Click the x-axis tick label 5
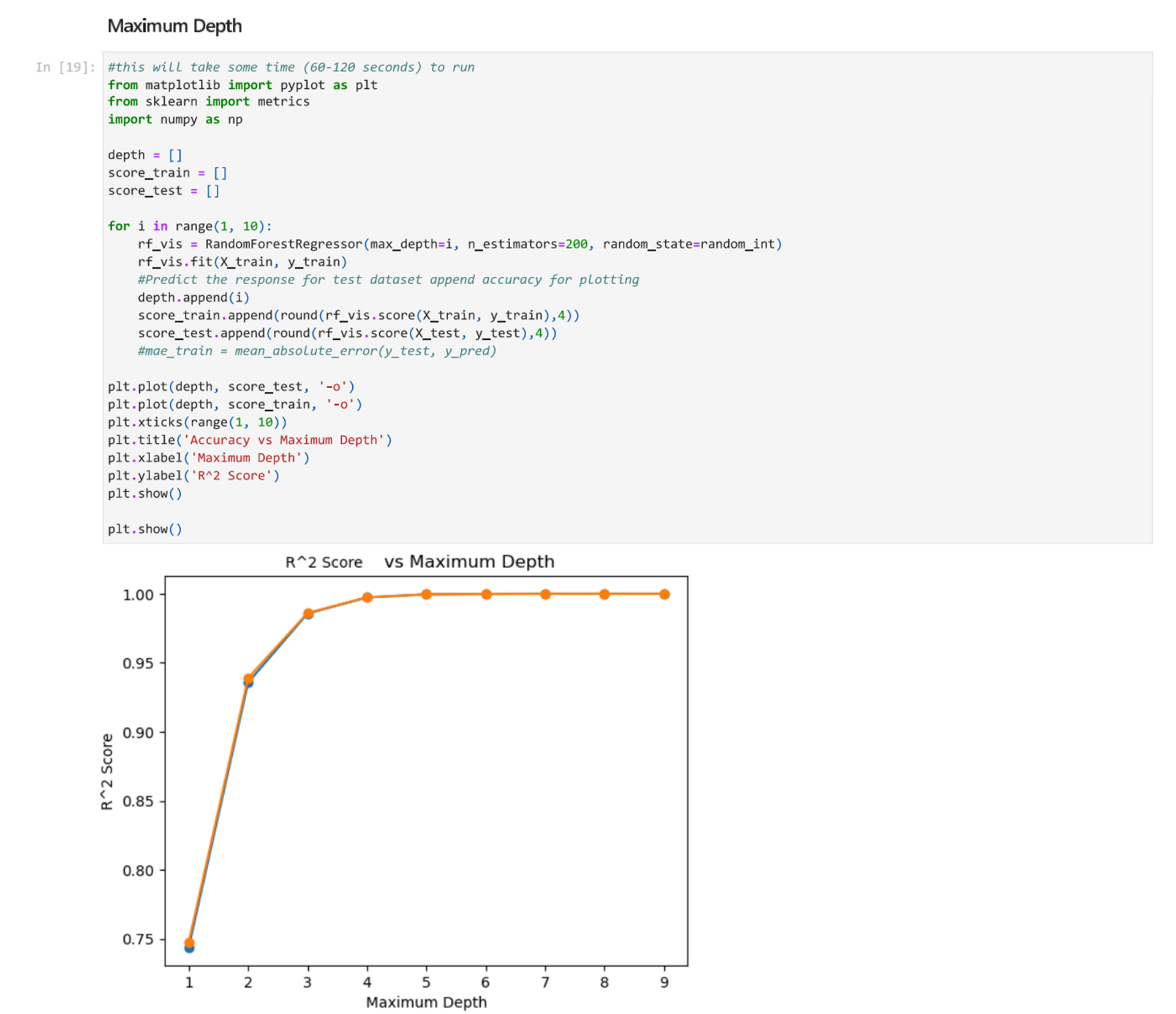Image resolution: width=1176 pixels, height=1014 pixels. tap(426, 982)
